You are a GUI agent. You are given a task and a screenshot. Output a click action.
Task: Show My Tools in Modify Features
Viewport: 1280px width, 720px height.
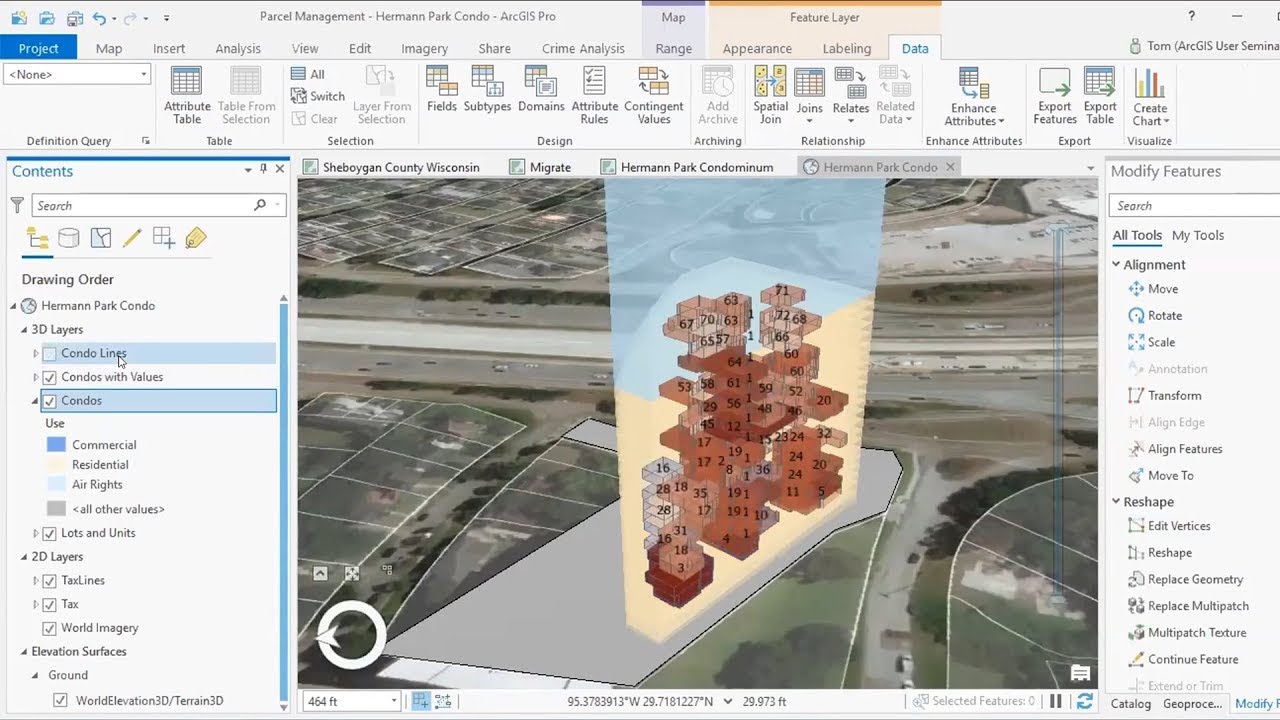pyautogui.click(x=1198, y=235)
